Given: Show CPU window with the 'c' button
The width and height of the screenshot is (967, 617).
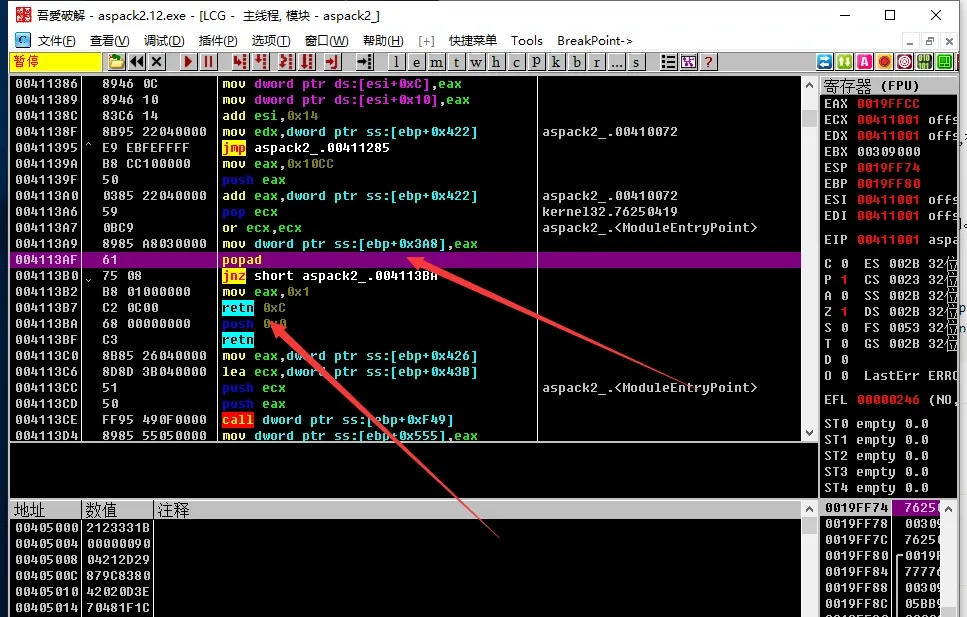Looking at the screenshot, I should 516,62.
